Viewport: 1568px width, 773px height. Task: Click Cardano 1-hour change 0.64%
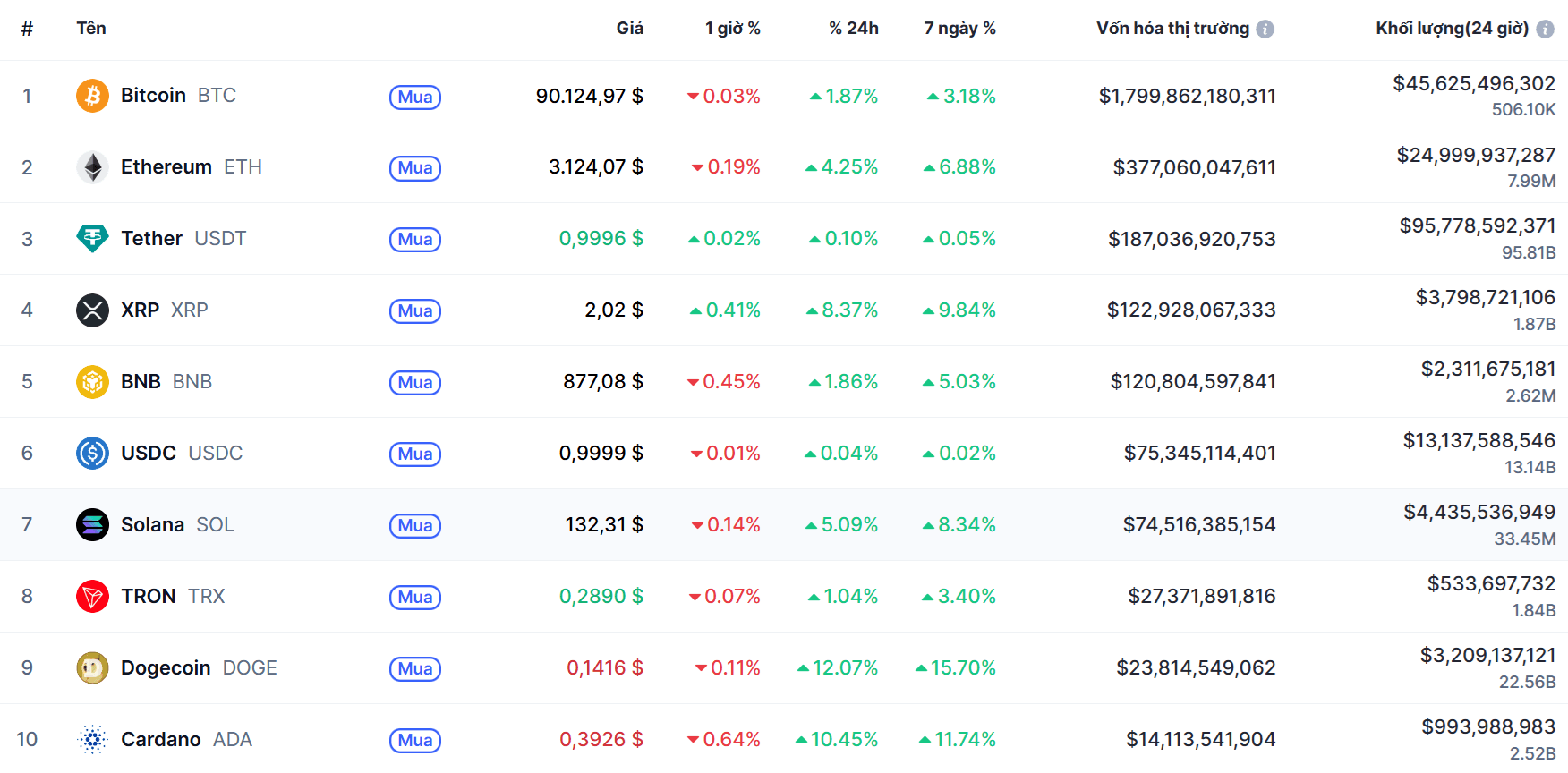point(723,740)
